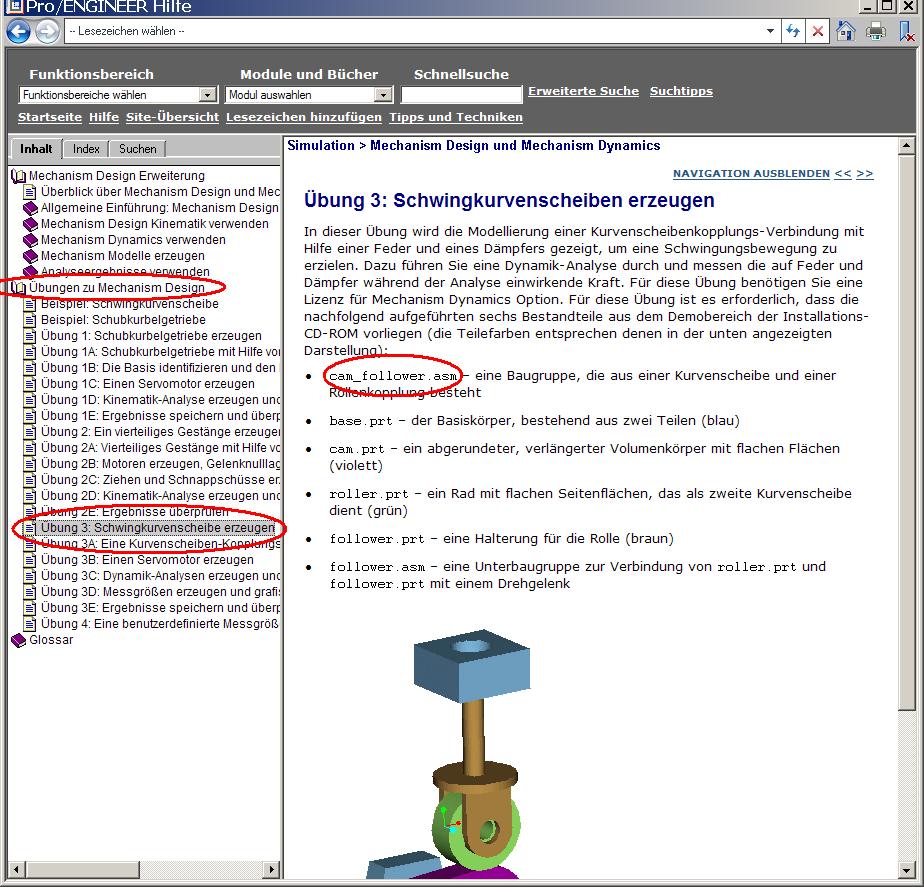The height and width of the screenshot is (887, 924).
Task: Go to next topic with >> link
Action: coord(864,174)
